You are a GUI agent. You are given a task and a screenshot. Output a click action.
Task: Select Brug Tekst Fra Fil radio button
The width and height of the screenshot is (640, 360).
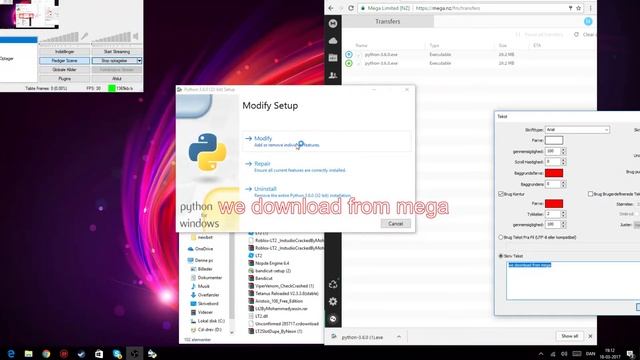click(501, 237)
